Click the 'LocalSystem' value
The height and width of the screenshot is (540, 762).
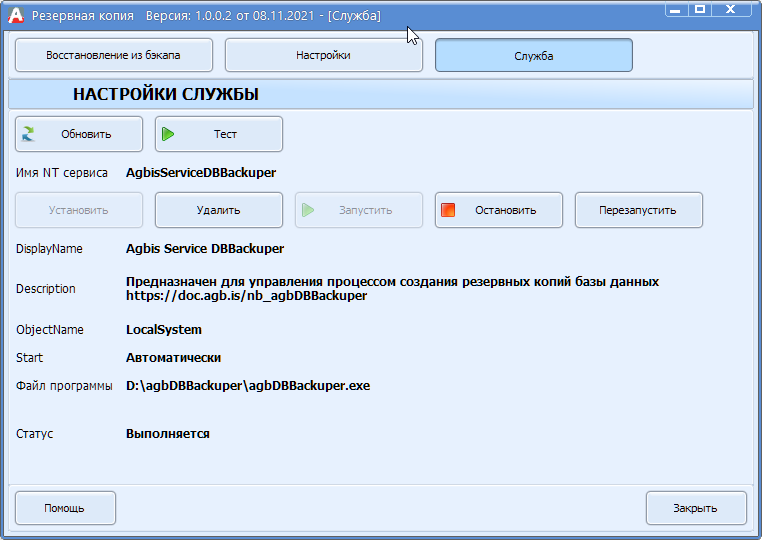click(164, 330)
